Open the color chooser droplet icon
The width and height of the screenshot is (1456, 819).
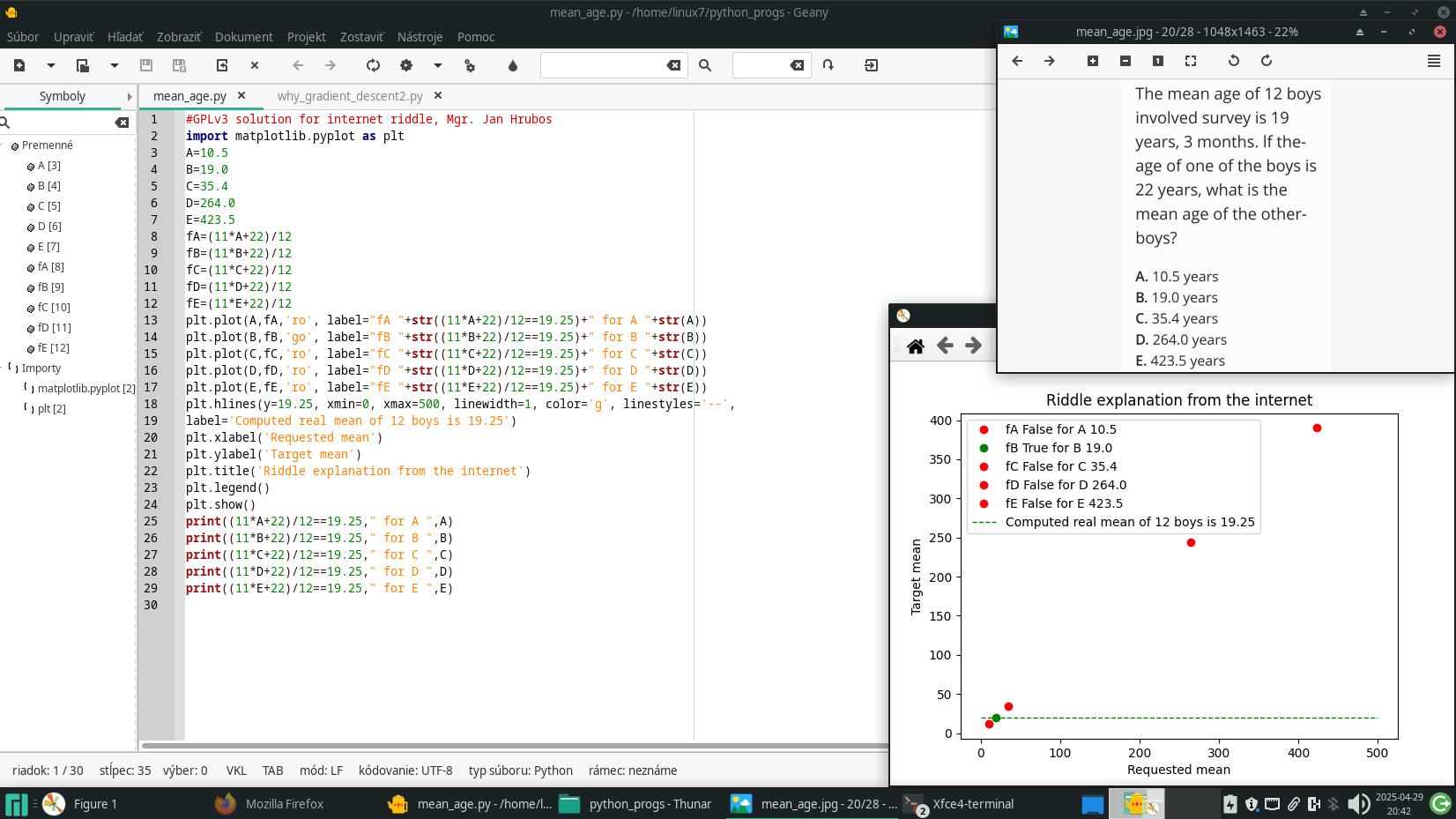click(x=513, y=65)
